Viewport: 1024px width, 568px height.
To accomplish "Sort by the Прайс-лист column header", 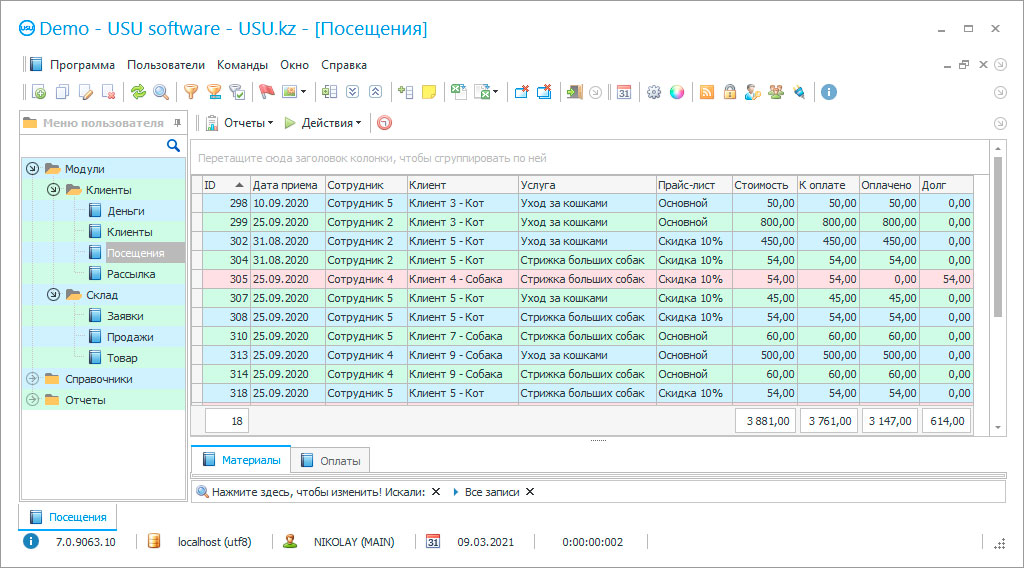I will click(x=694, y=185).
